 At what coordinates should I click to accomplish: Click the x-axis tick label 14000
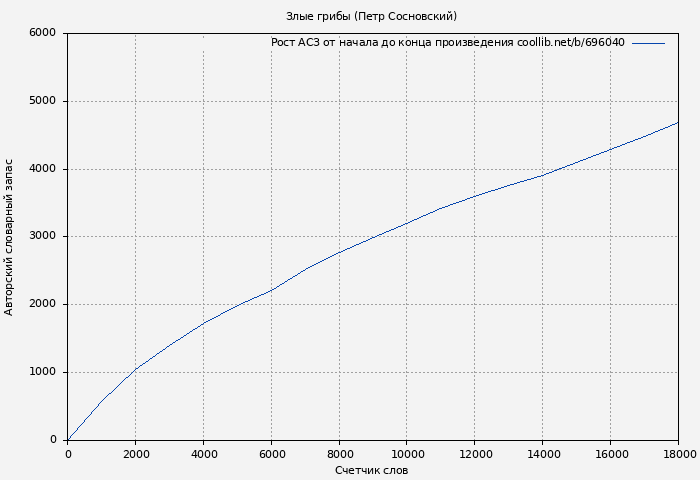click(543, 454)
